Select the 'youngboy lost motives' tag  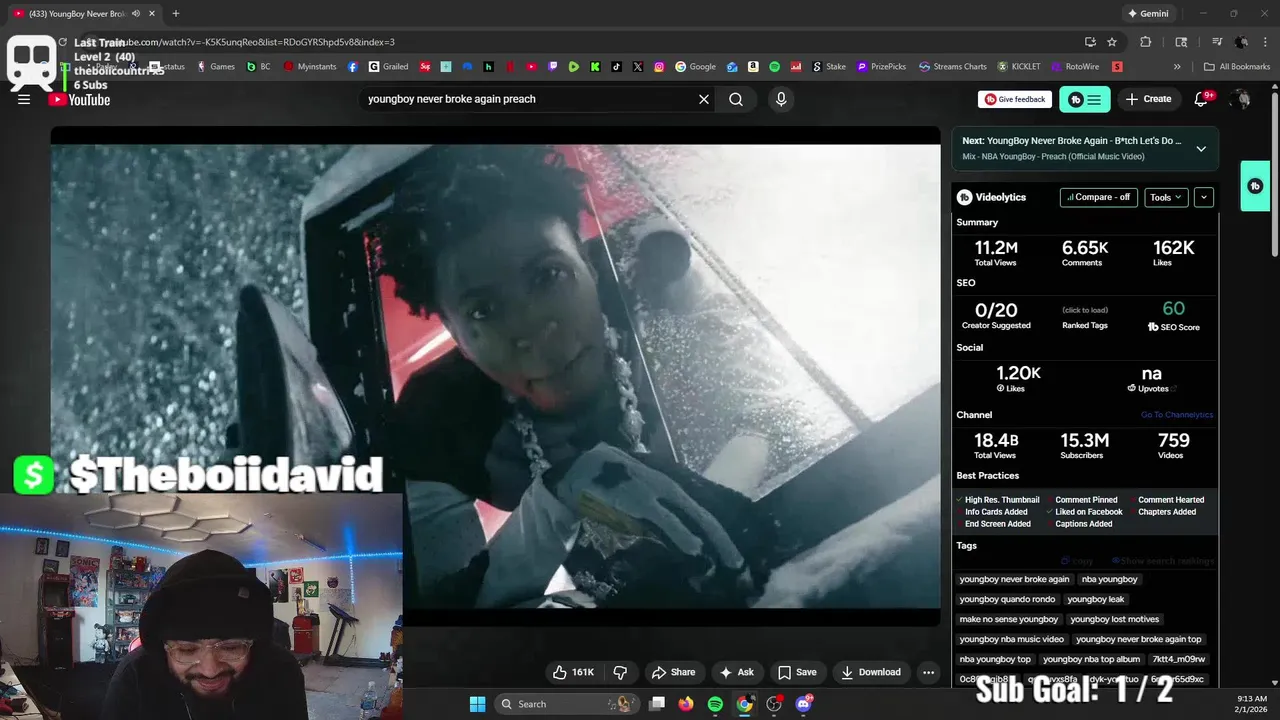(1114, 619)
